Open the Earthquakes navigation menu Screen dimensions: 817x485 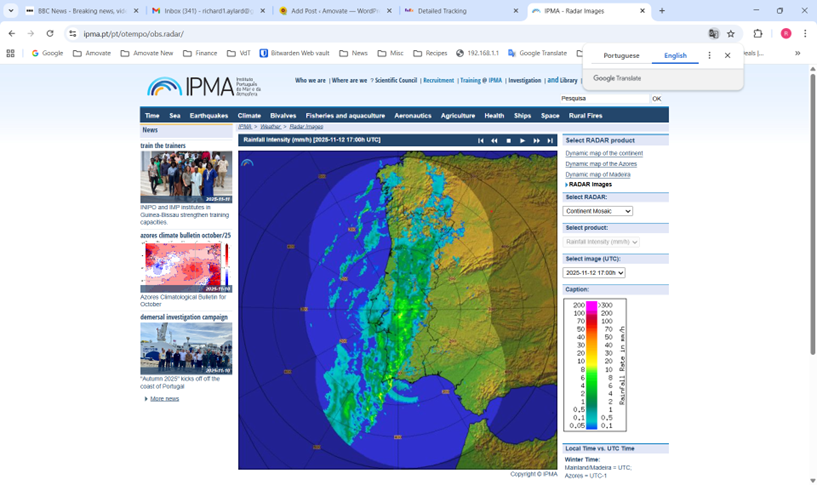click(x=209, y=116)
